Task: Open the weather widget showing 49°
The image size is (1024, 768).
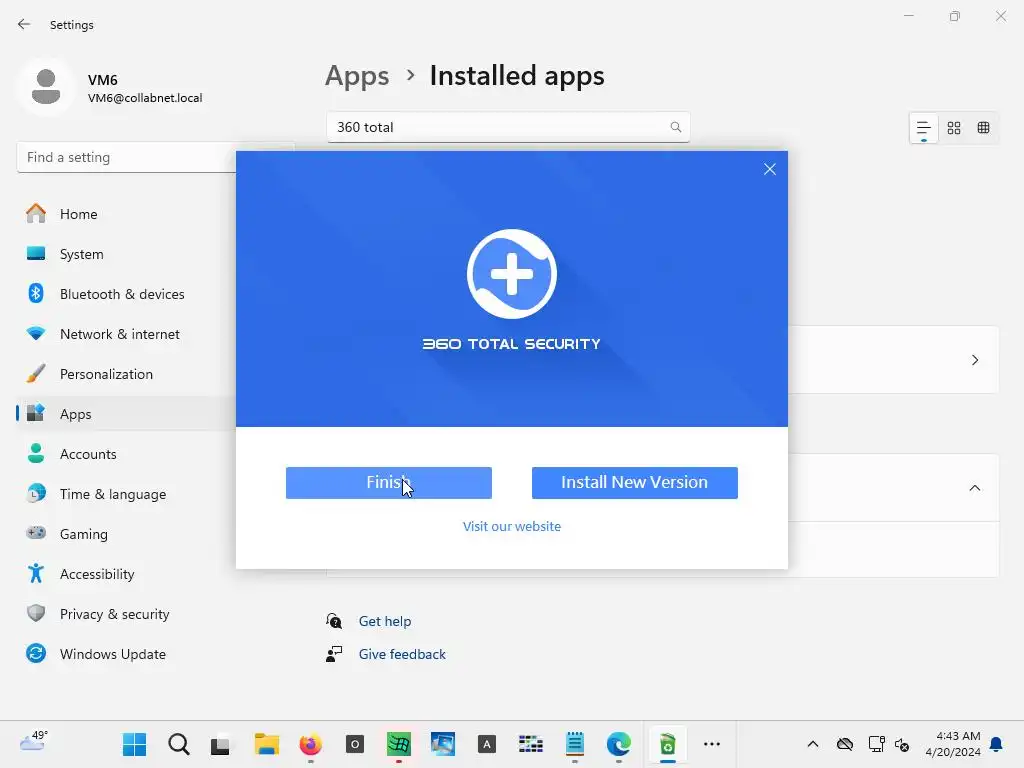Action: [x=34, y=742]
